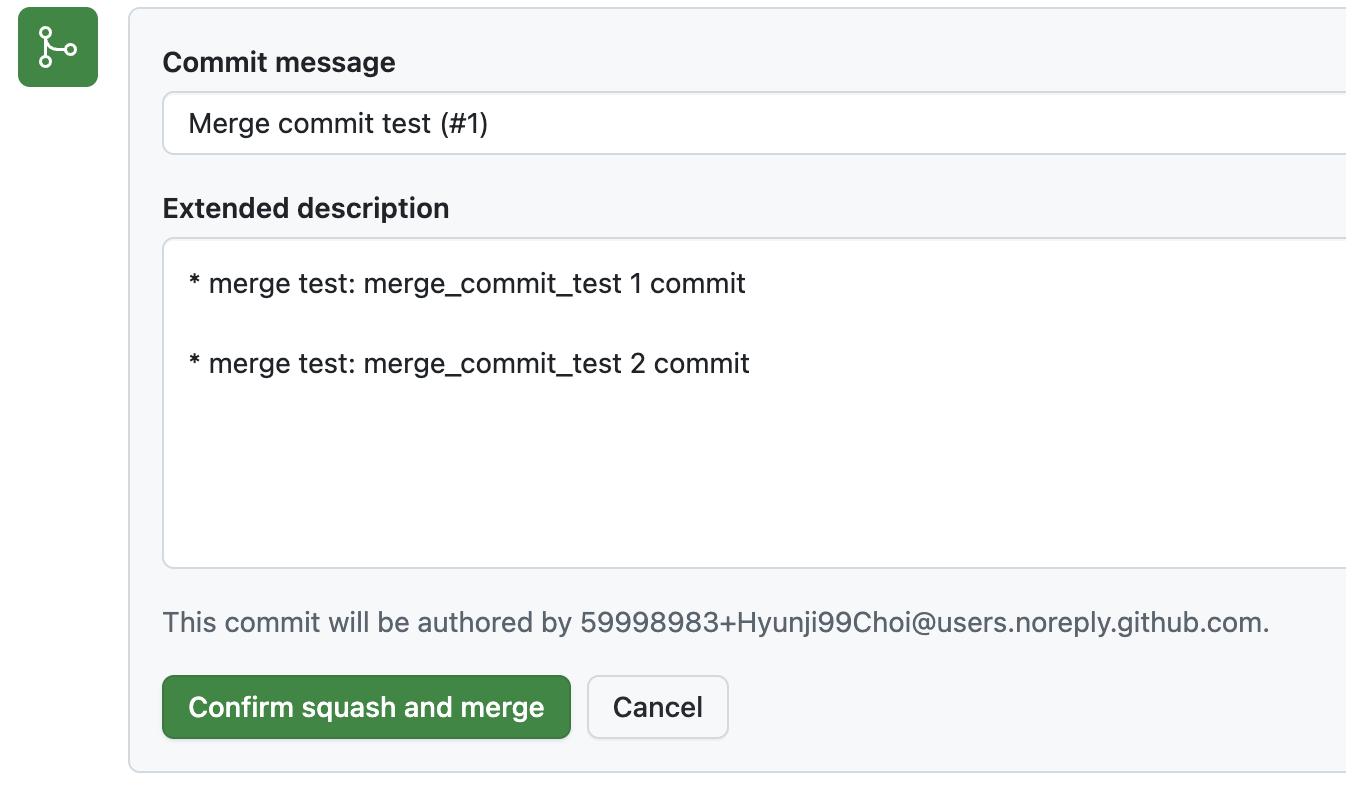Click "1 commit" ending the first description line
1346x788 pixels.
click(x=688, y=284)
